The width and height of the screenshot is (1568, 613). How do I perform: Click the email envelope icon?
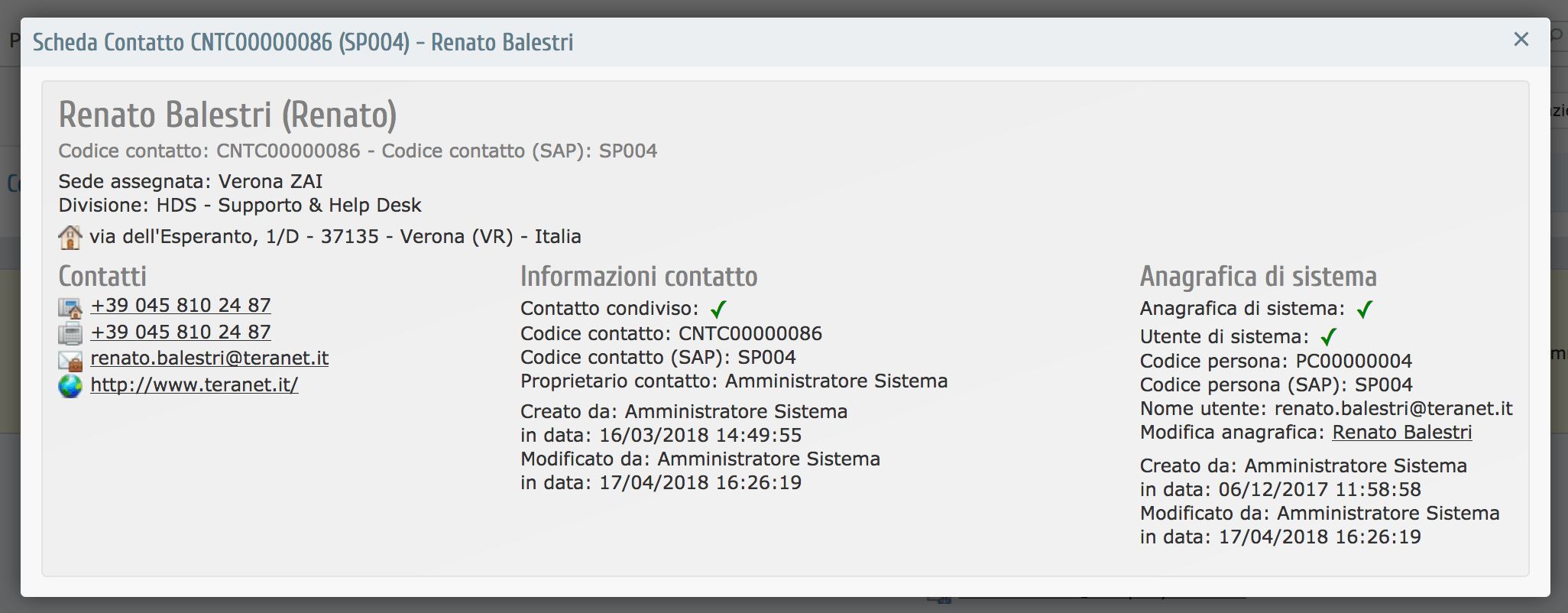coord(70,360)
